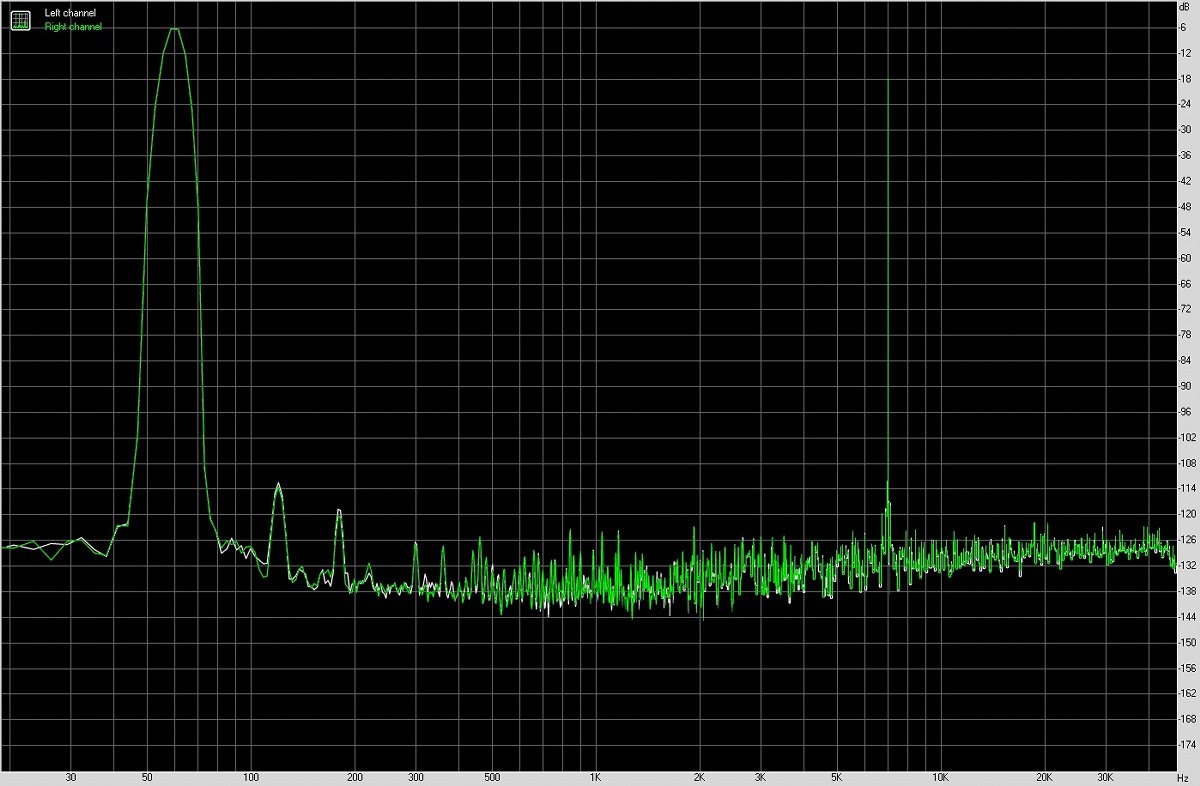1200x786 pixels.
Task: Click the '500' frequency axis label
Action: point(491,777)
